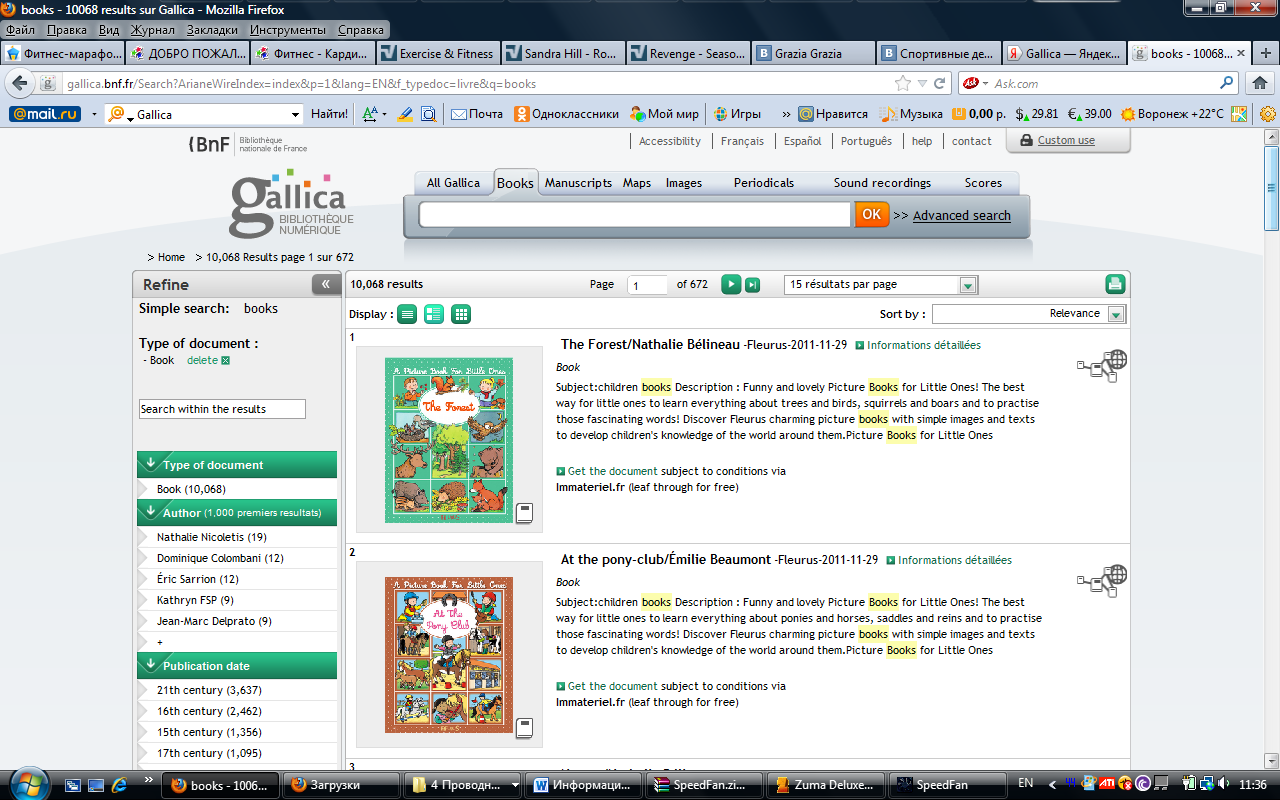The width and height of the screenshot is (1280, 800).
Task: Collapse Type of document section
Action: [151, 463]
